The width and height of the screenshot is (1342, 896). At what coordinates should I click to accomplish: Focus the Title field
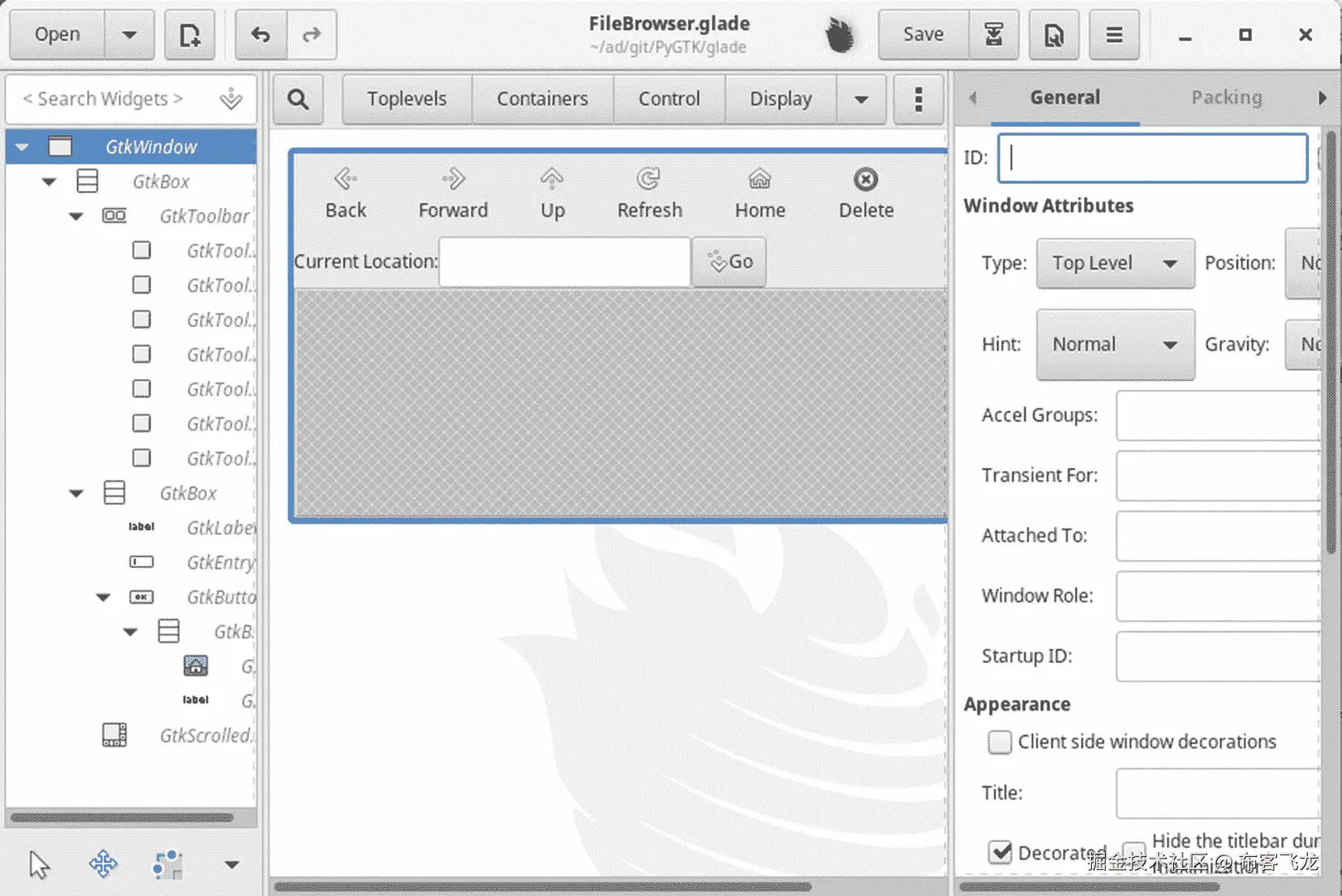click(1218, 793)
